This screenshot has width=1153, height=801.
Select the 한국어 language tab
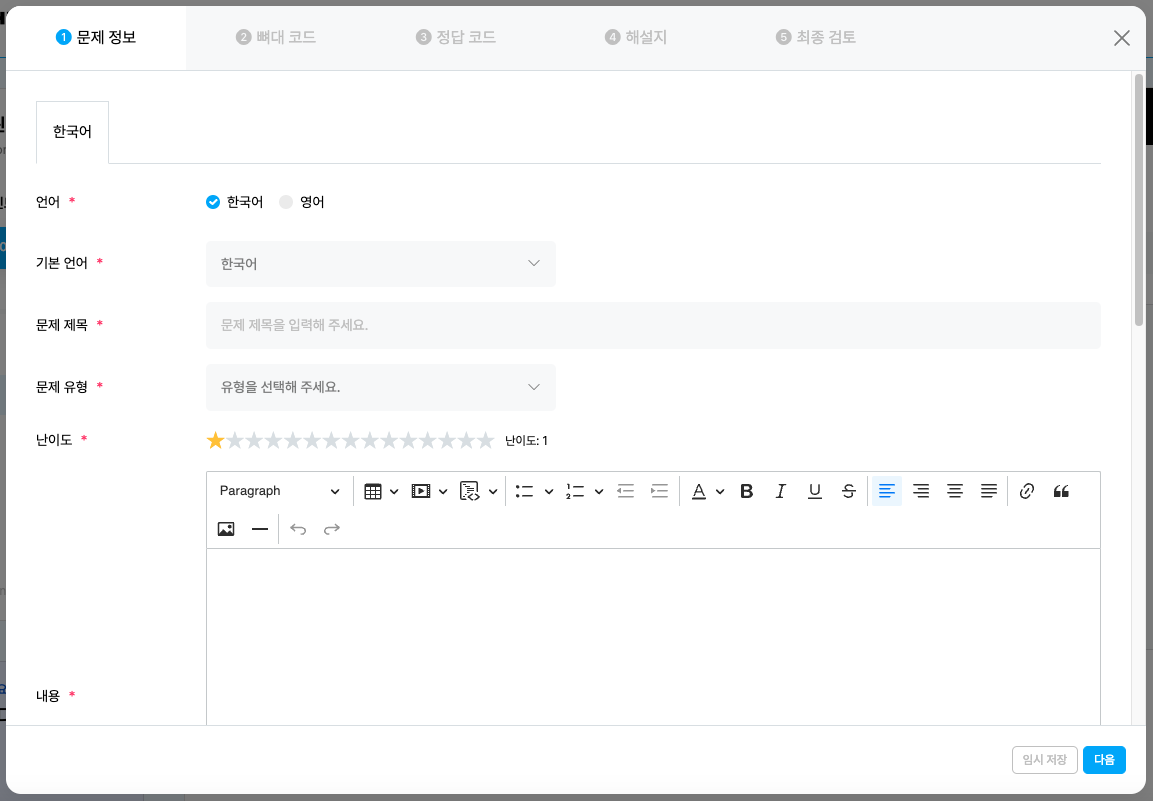click(72, 132)
